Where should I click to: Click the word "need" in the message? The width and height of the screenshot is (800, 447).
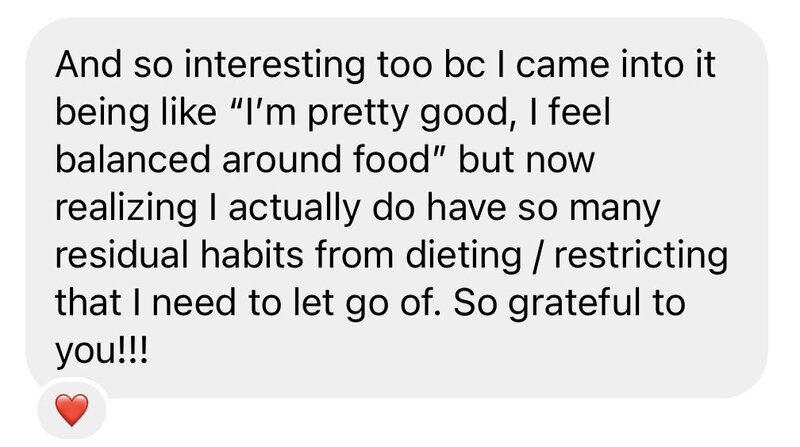194,302
